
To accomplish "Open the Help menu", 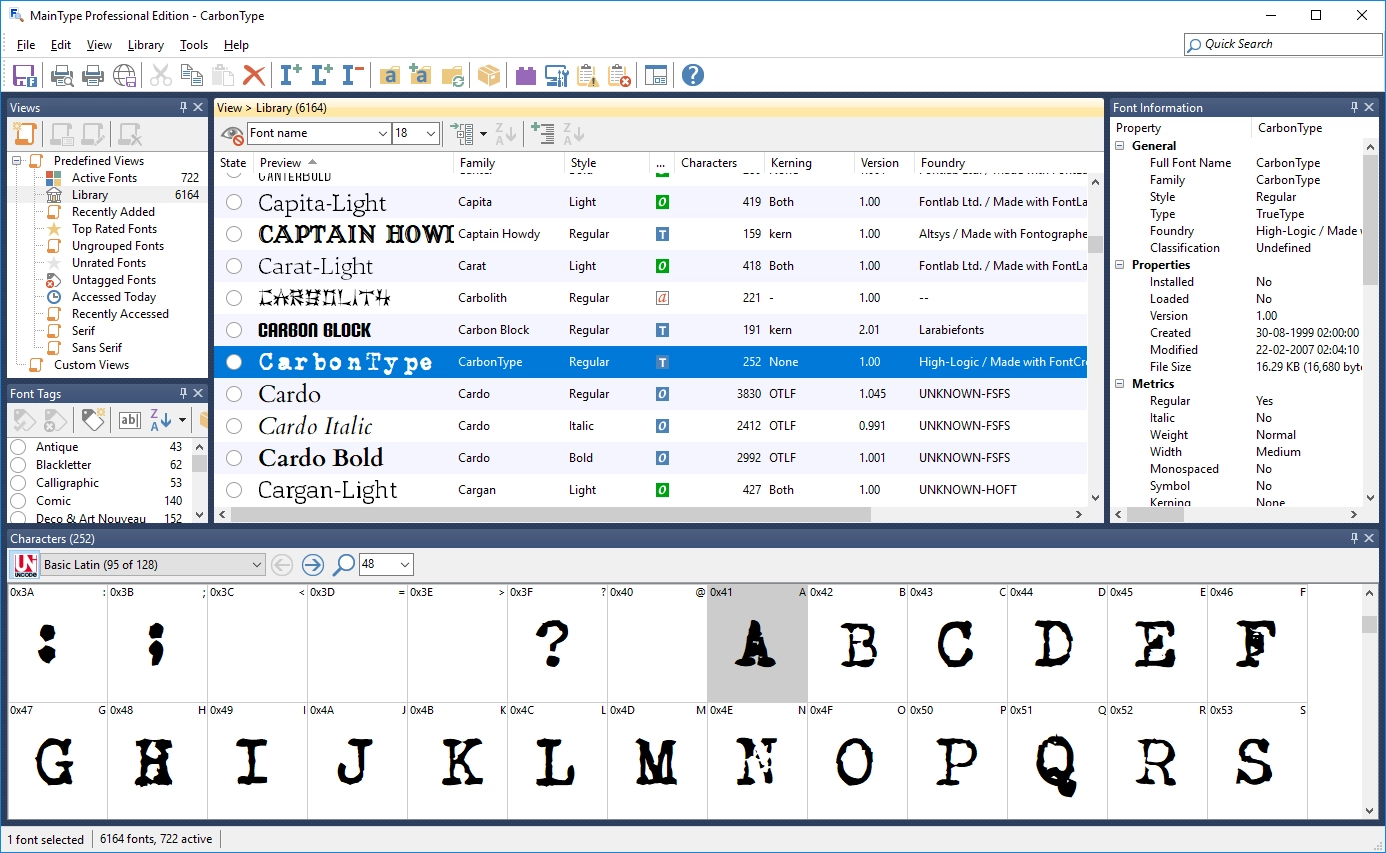I will click(x=236, y=45).
